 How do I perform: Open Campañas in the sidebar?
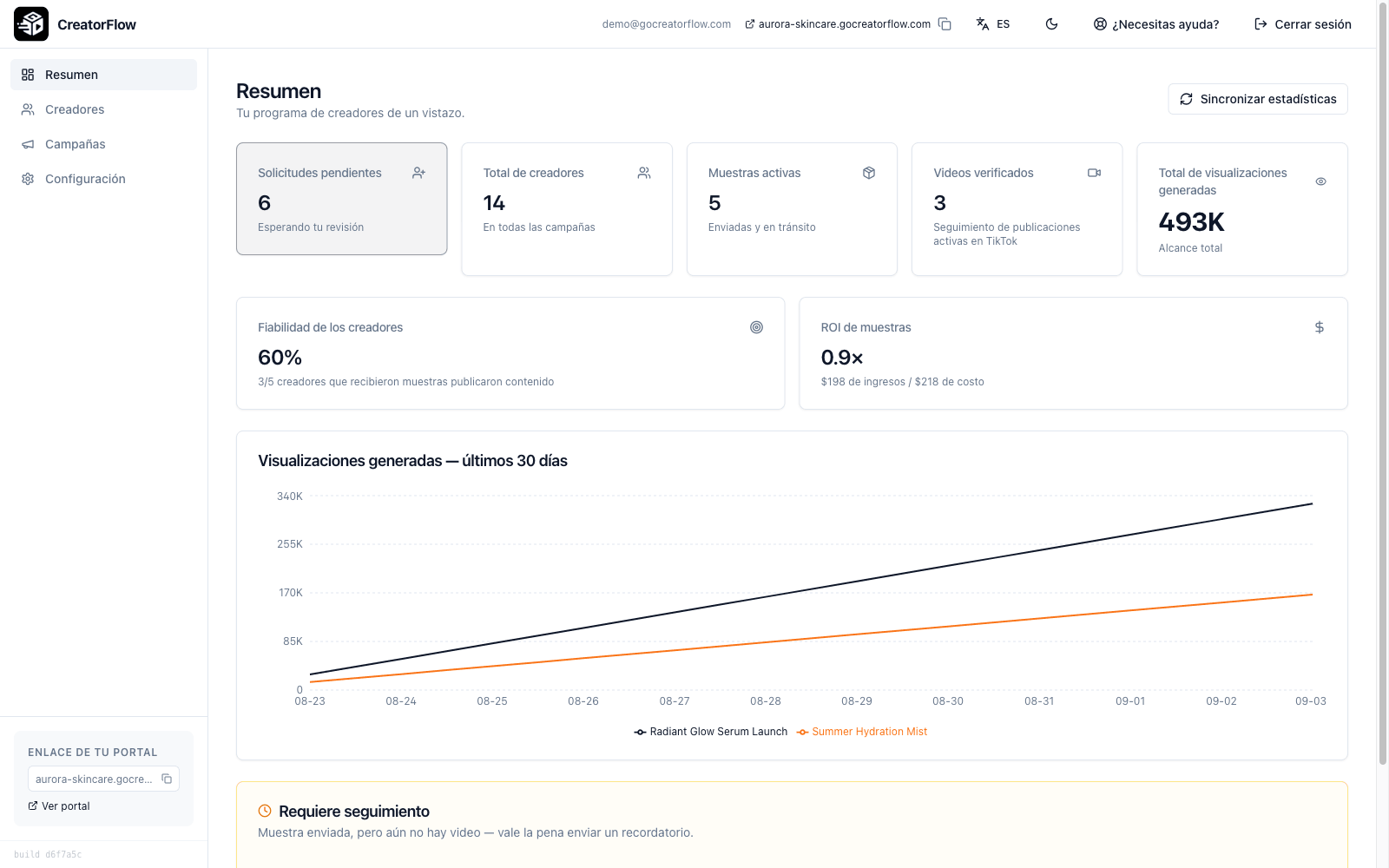[103, 144]
